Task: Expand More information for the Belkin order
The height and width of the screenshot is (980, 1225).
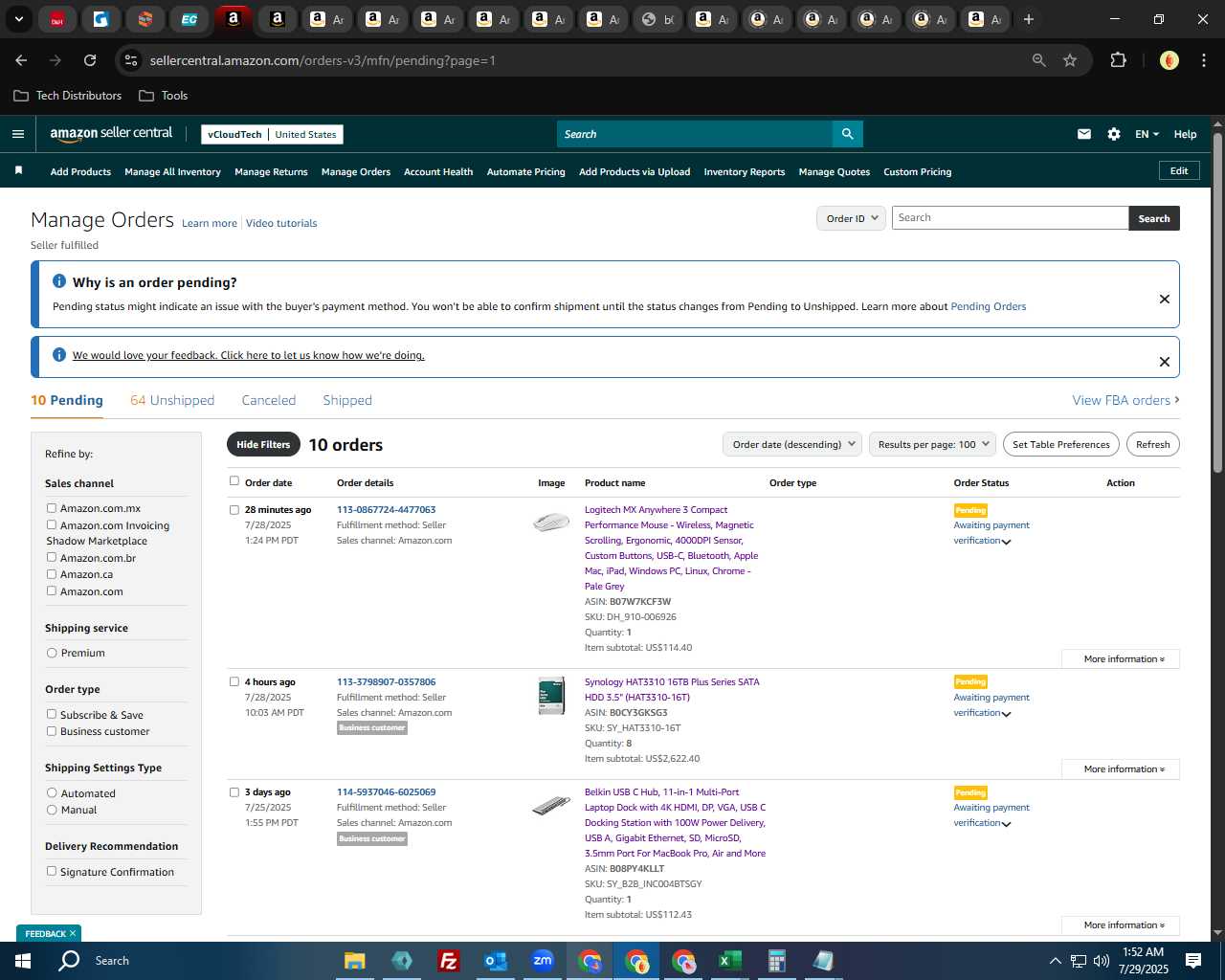Action: coord(1121,925)
